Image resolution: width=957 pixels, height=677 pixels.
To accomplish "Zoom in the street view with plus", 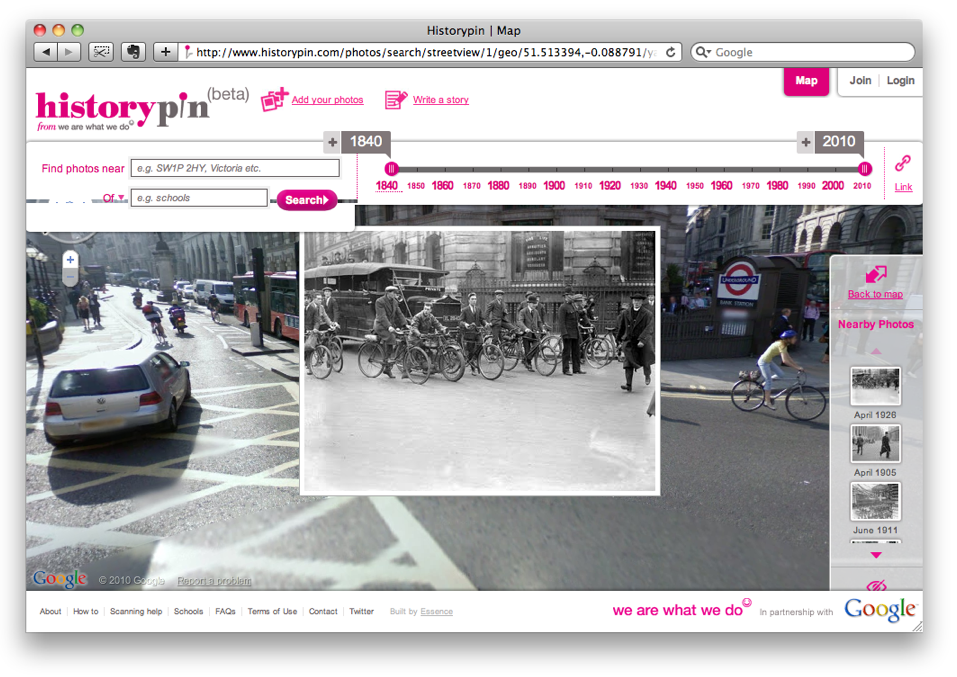I will 70,260.
